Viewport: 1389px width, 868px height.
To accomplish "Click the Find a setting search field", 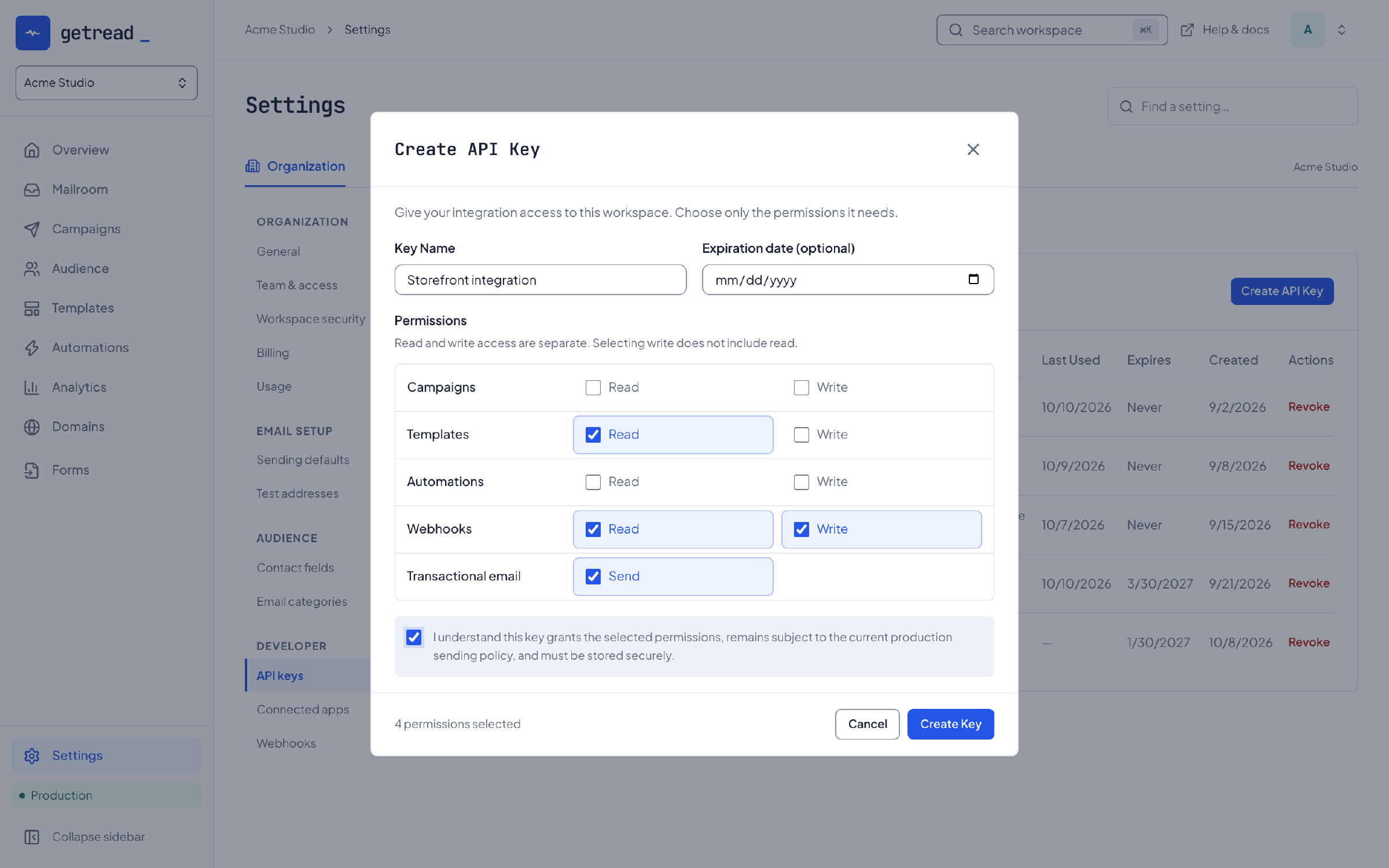I will point(1233,106).
